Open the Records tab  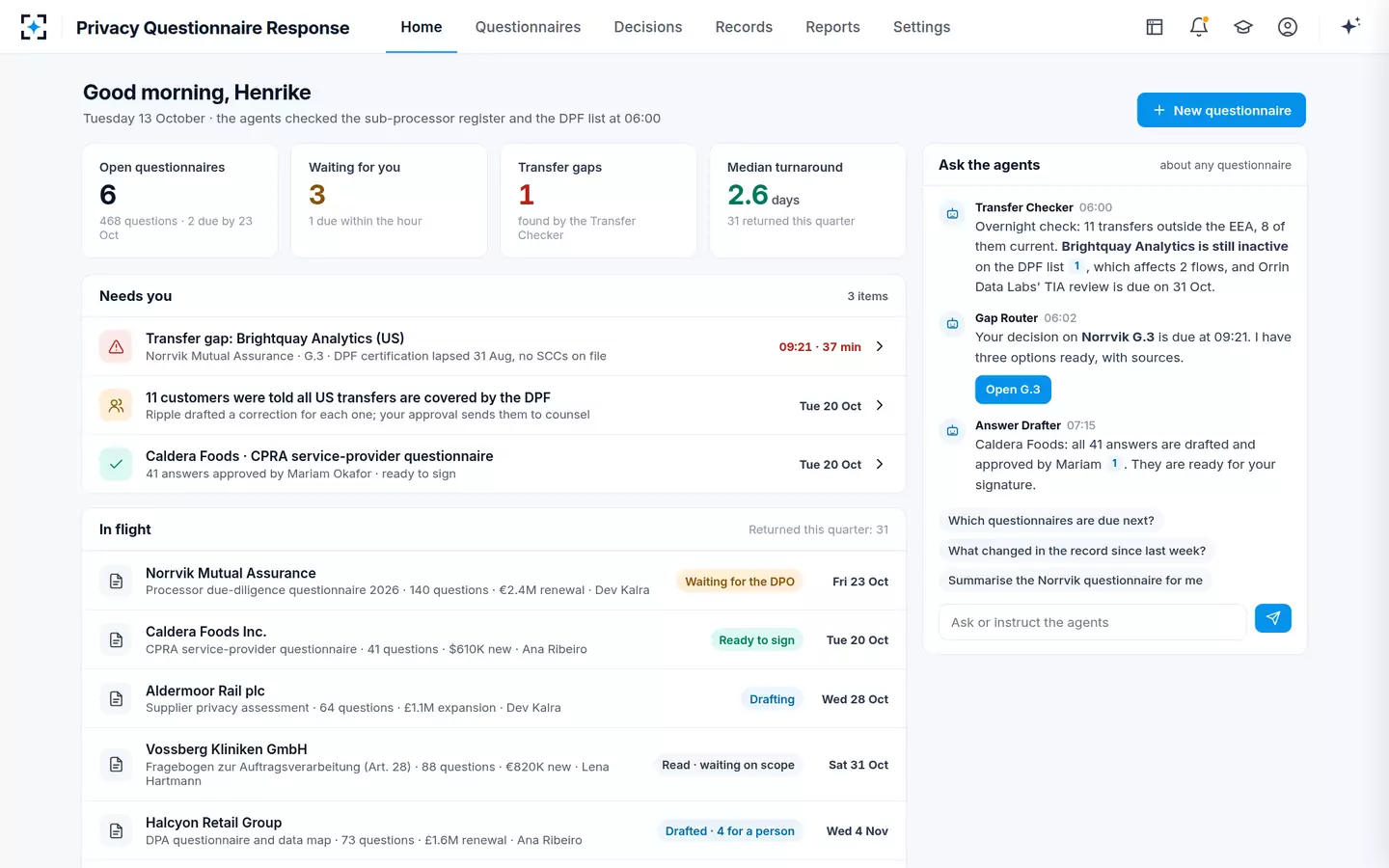pyautogui.click(x=744, y=27)
